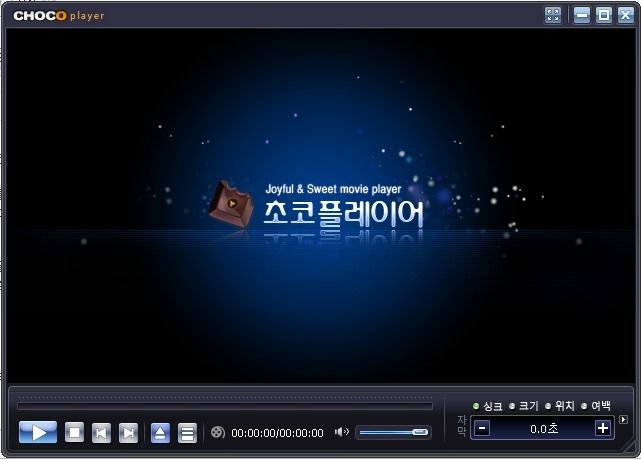This screenshot has height=460, width=641.
Task: Skip to the next track
Action: click(128, 433)
